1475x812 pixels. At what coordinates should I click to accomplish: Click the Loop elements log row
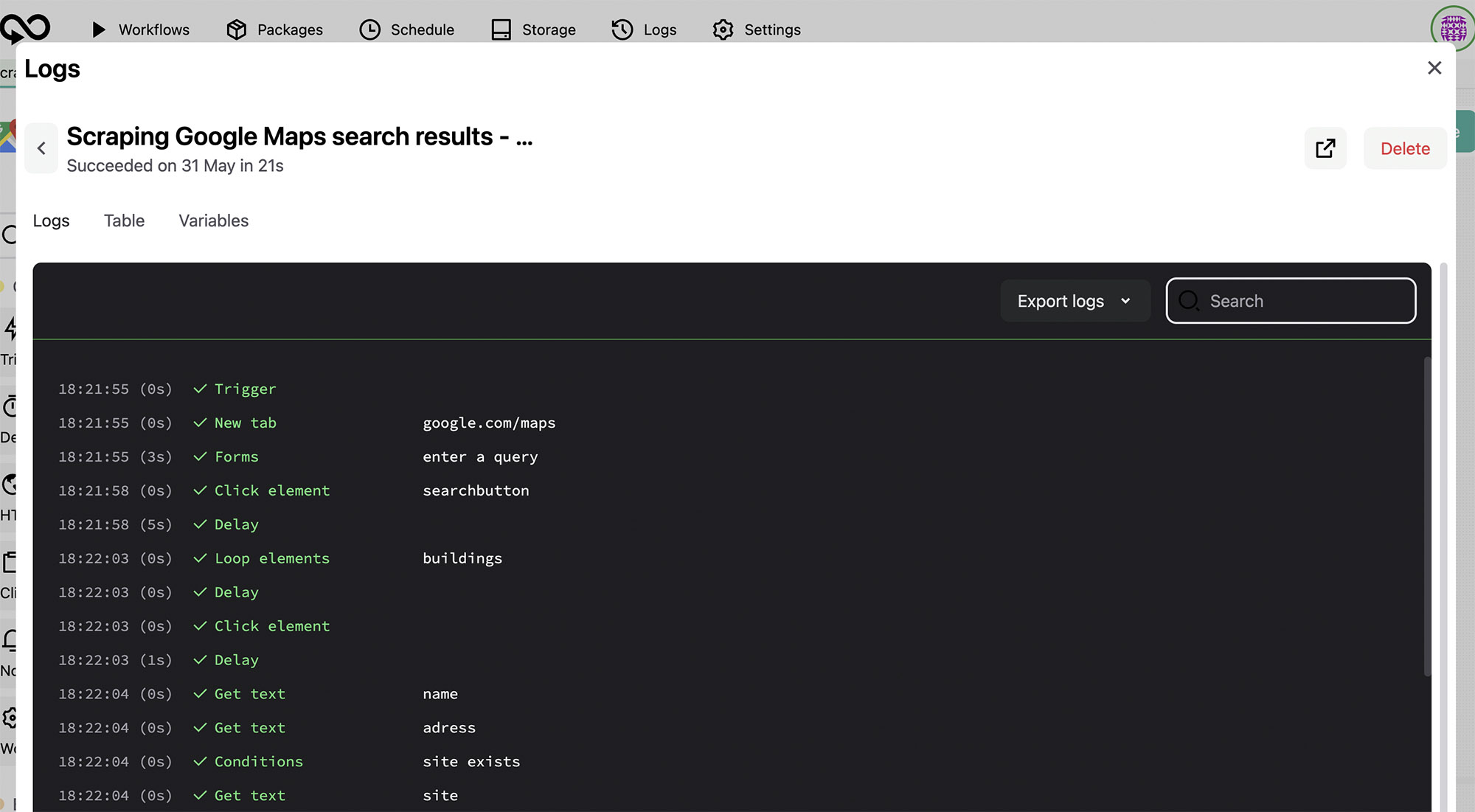point(271,558)
